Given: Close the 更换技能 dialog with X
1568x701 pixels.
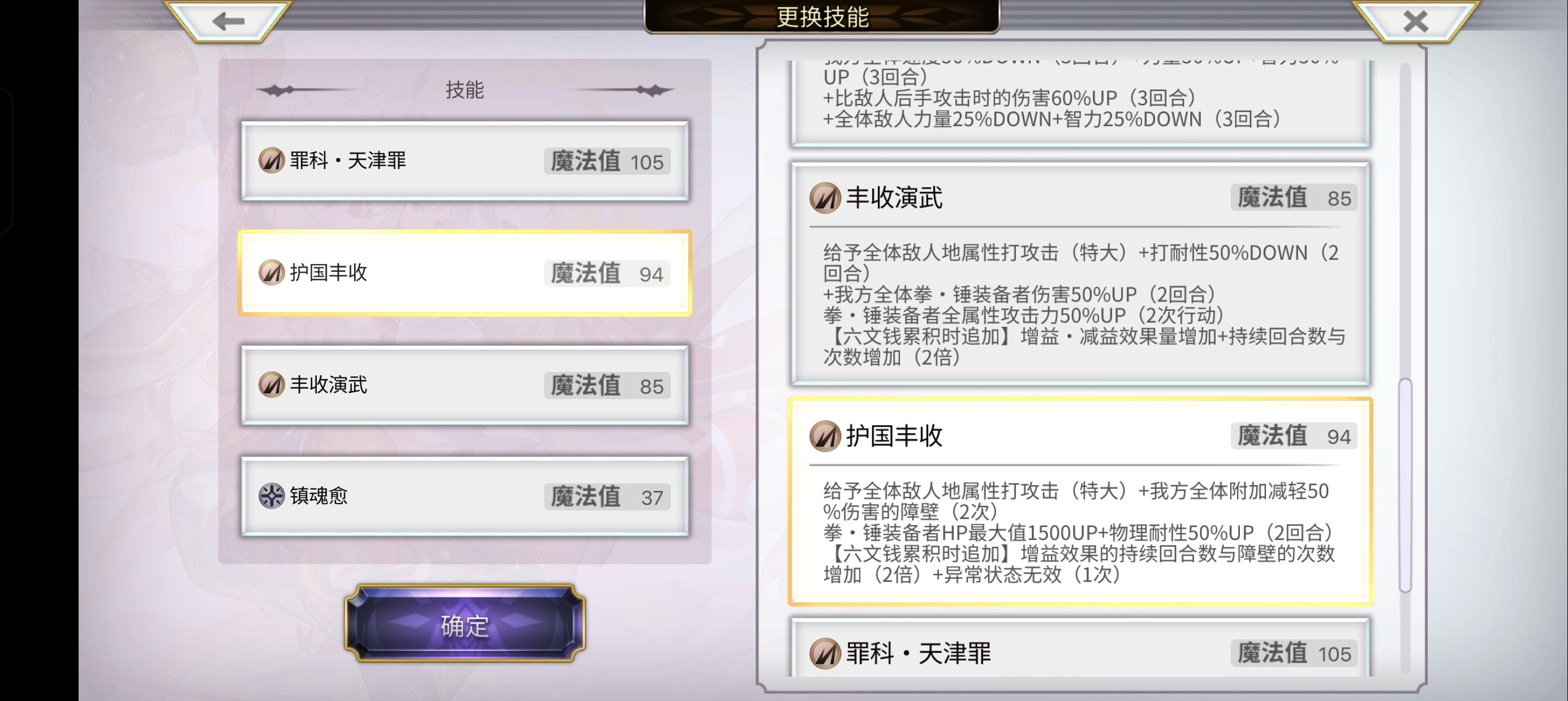Looking at the screenshot, I should click(x=1415, y=21).
